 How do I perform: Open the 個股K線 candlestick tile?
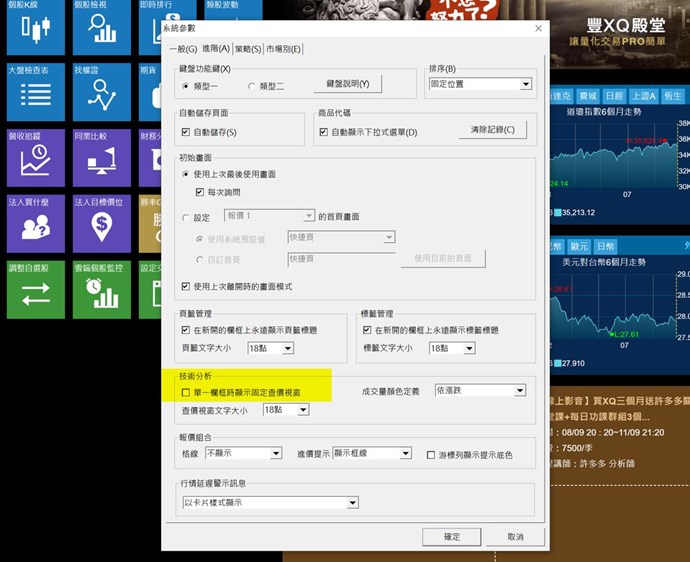point(35,28)
